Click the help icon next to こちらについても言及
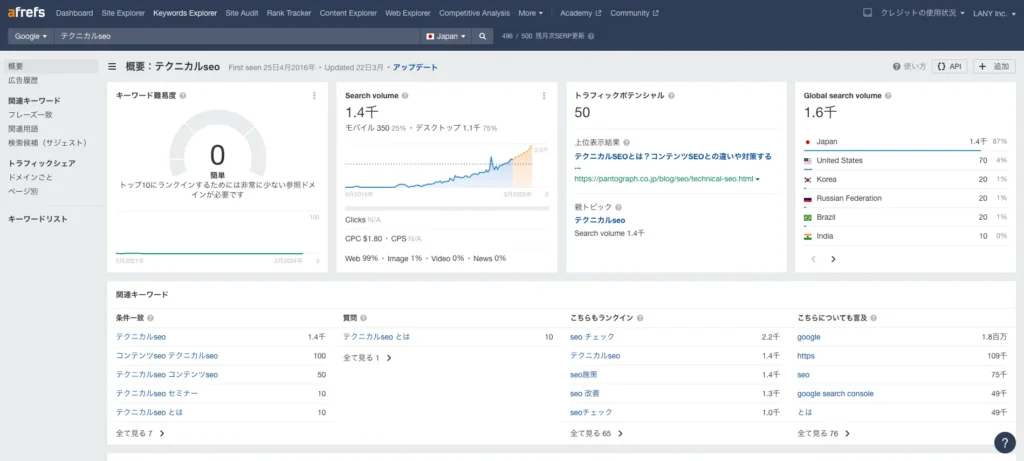 click(x=873, y=318)
